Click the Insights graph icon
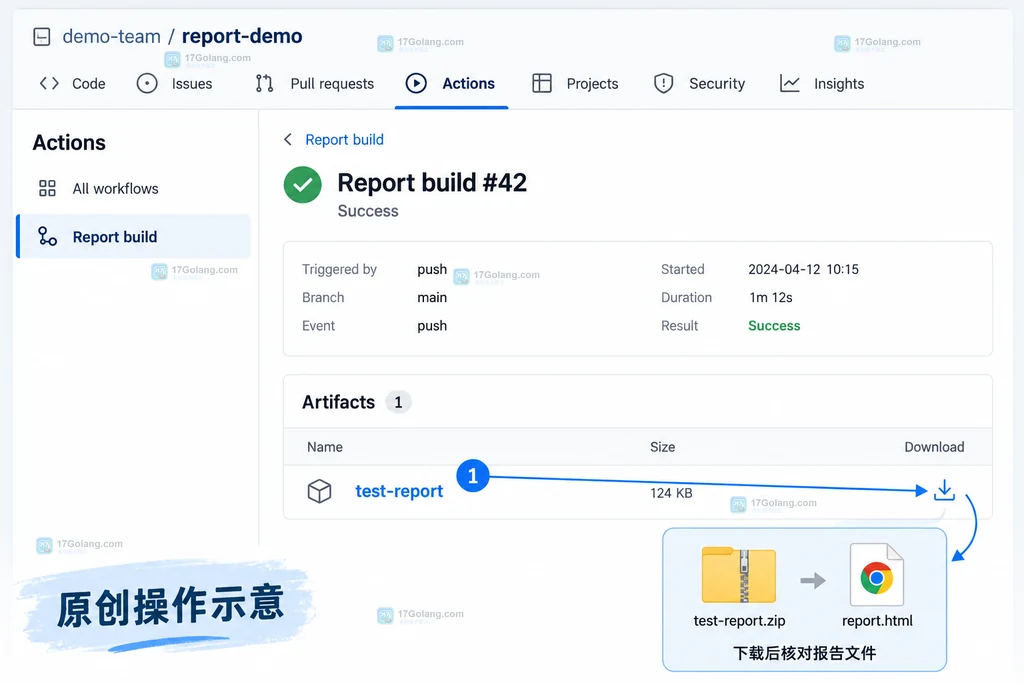This screenshot has width=1024, height=683. pos(790,84)
